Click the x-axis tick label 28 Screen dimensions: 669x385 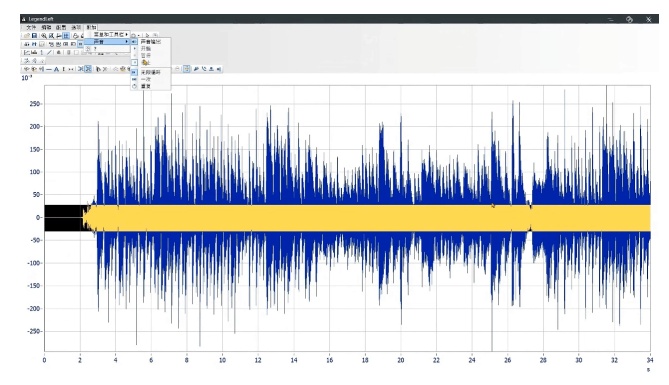pyautogui.click(x=543, y=360)
